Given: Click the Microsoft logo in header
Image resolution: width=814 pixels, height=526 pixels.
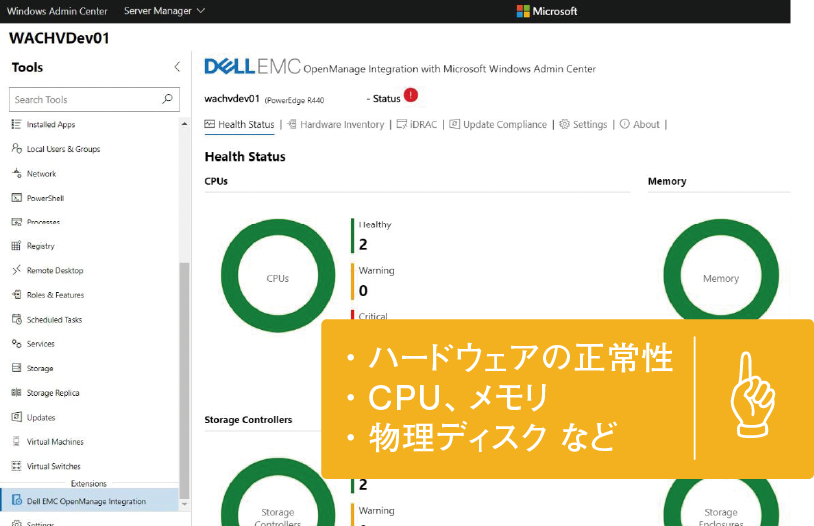Looking at the screenshot, I should (x=547, y=11).
